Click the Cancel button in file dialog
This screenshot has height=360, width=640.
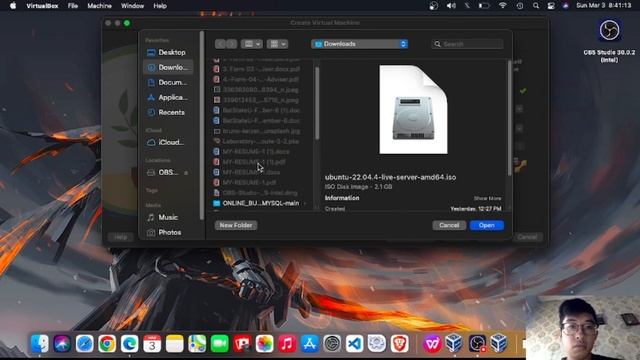pyautogui.click(x=449, y=225)
